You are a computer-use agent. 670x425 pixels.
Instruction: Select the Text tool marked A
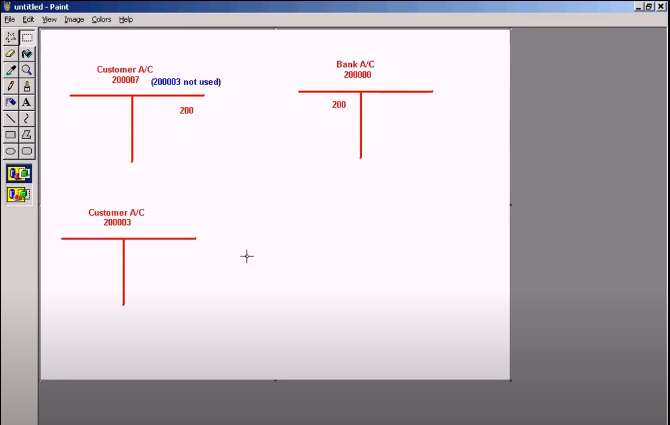[27, 103]
